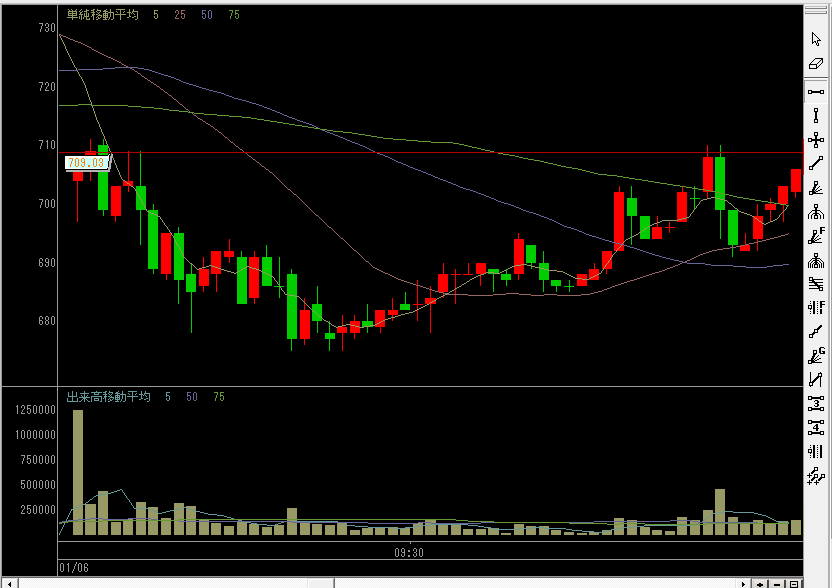The height and width of the screenshot is (588, 832).
Task: Choose the horizontal line drawing tool
Action: pyautogui.click(x=816, y=91)
